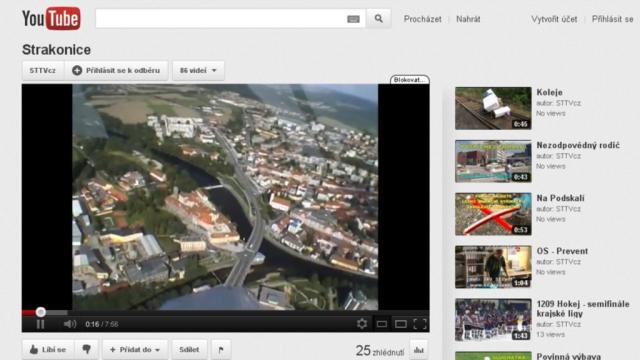Viewport: 640px width, 360px height.
Task: Switch player to small size
Action: point(382,324)
